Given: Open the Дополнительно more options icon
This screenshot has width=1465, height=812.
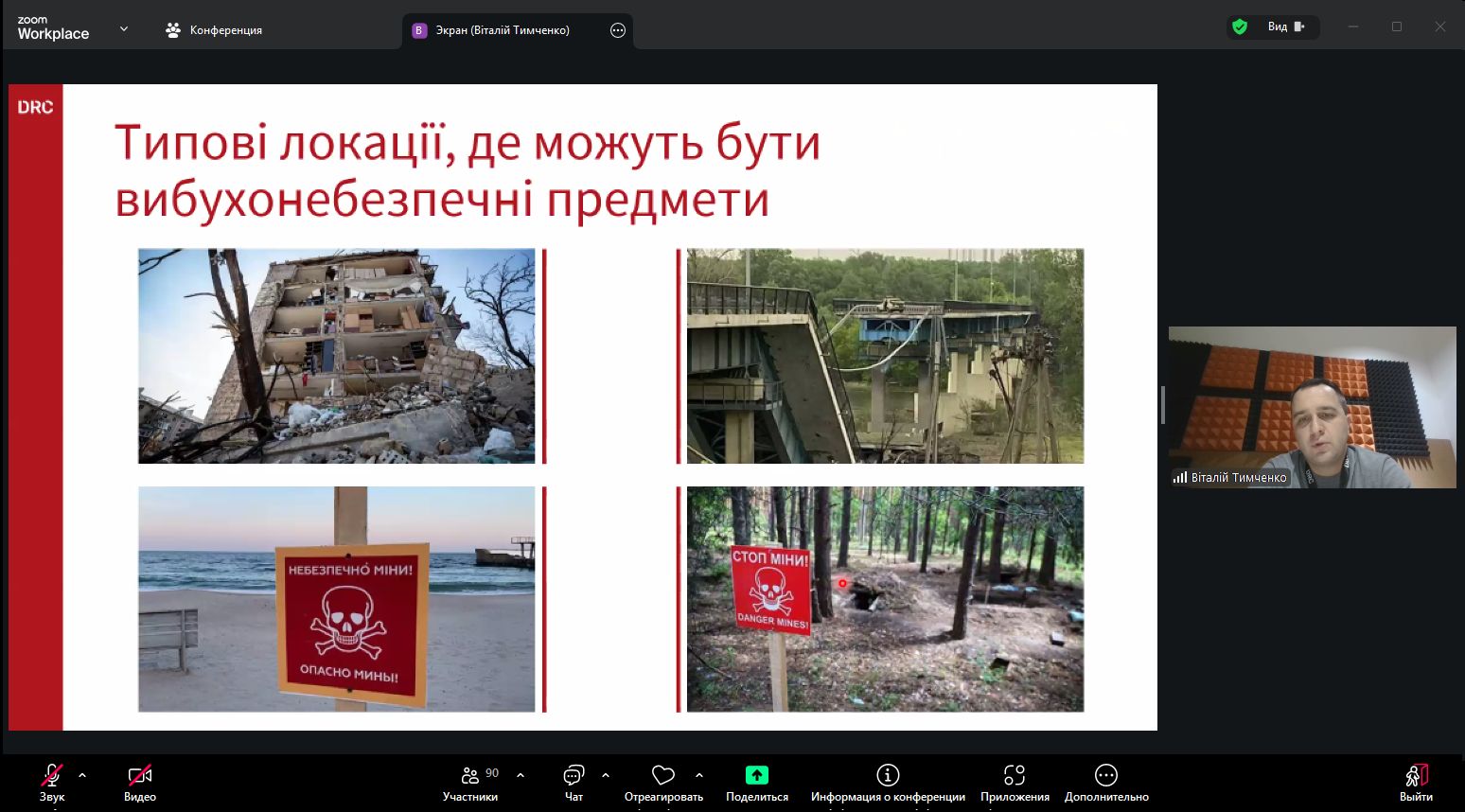Looking at the screenshot, I should click(x=1105, y=776).
